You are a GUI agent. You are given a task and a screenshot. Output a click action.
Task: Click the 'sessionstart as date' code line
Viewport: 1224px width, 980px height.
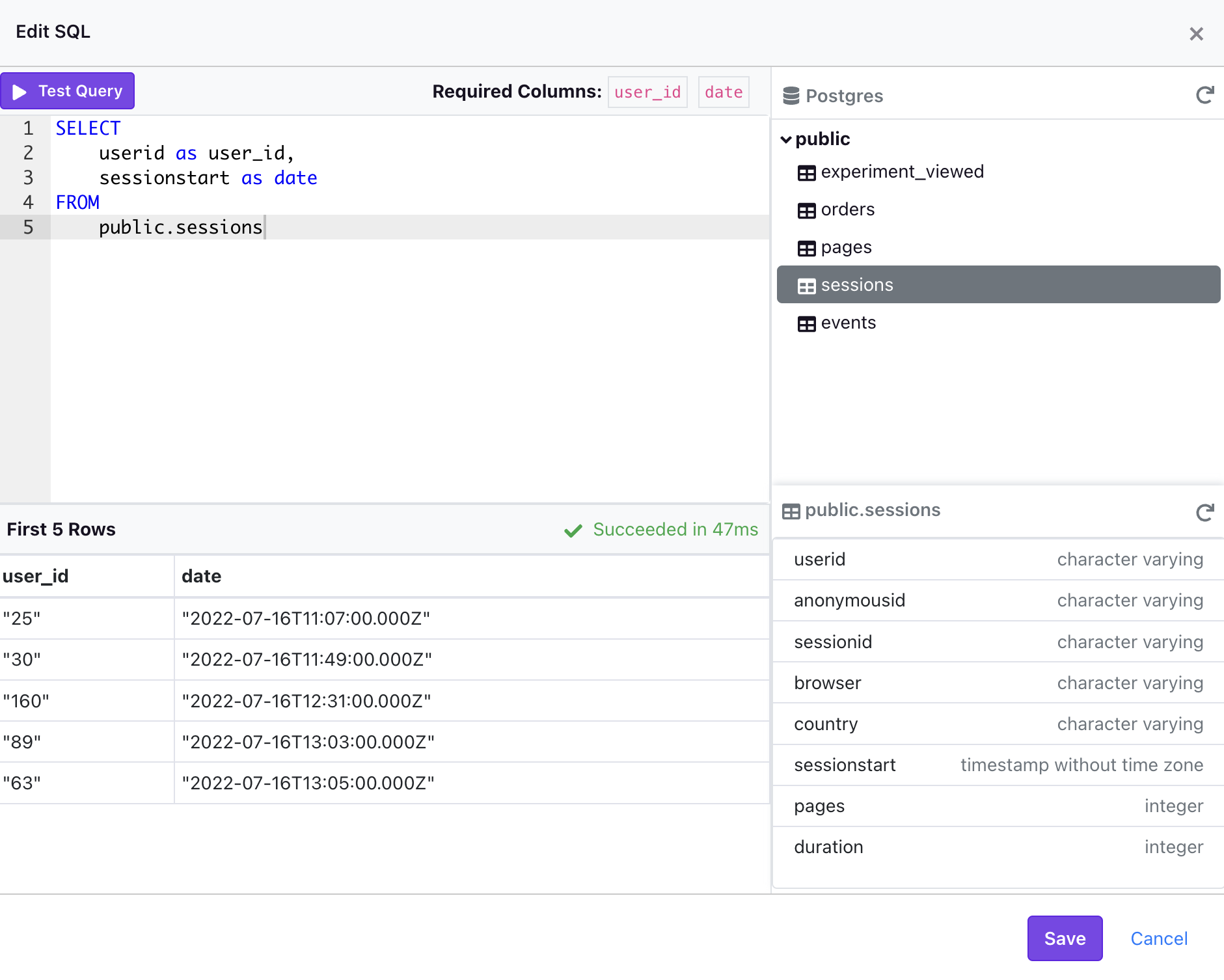[208, 178]
